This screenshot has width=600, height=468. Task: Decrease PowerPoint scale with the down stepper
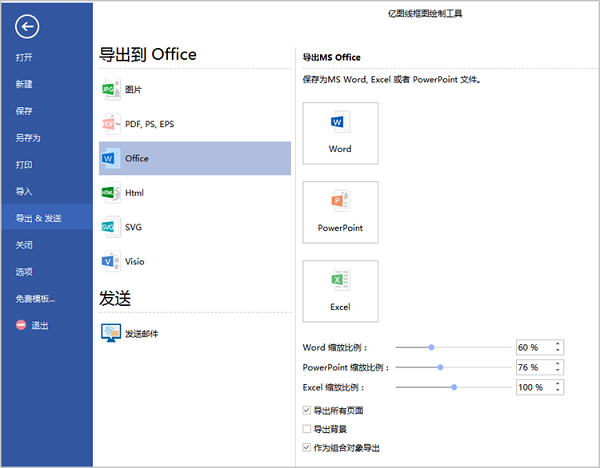click(558, 370)
